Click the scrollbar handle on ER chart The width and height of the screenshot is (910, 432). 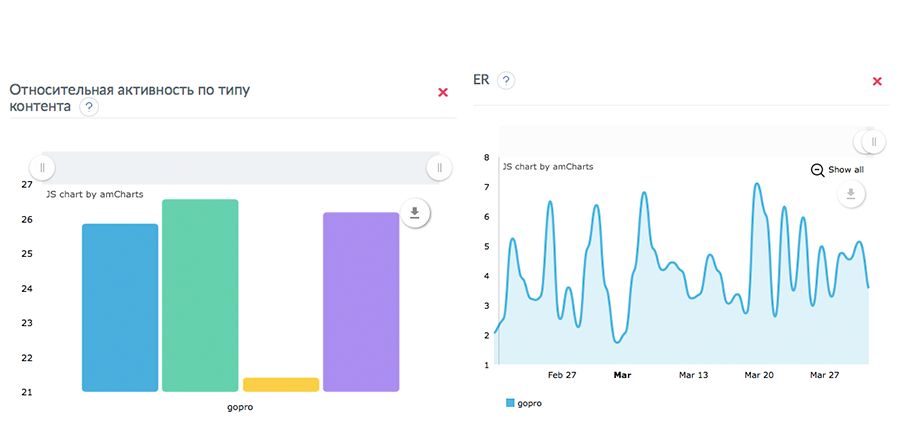(x=871, y=142)
